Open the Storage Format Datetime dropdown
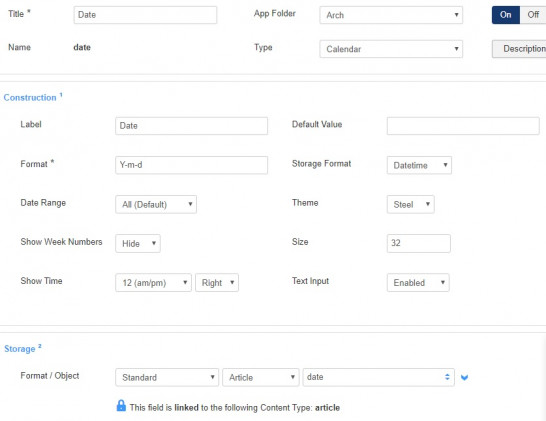546x421 pixels. click(419, 165)
